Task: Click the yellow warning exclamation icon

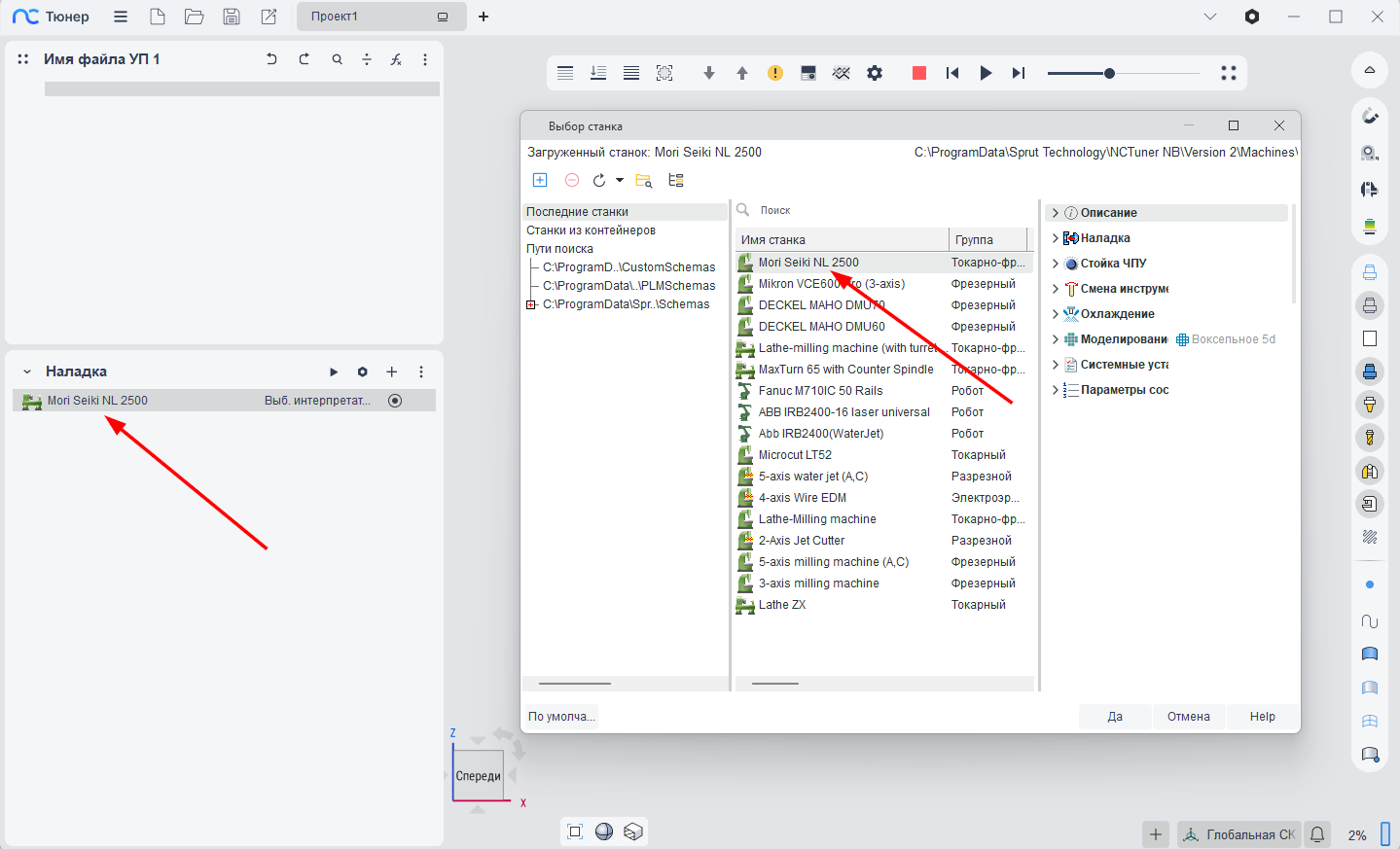Action: [x=775, y=73]
